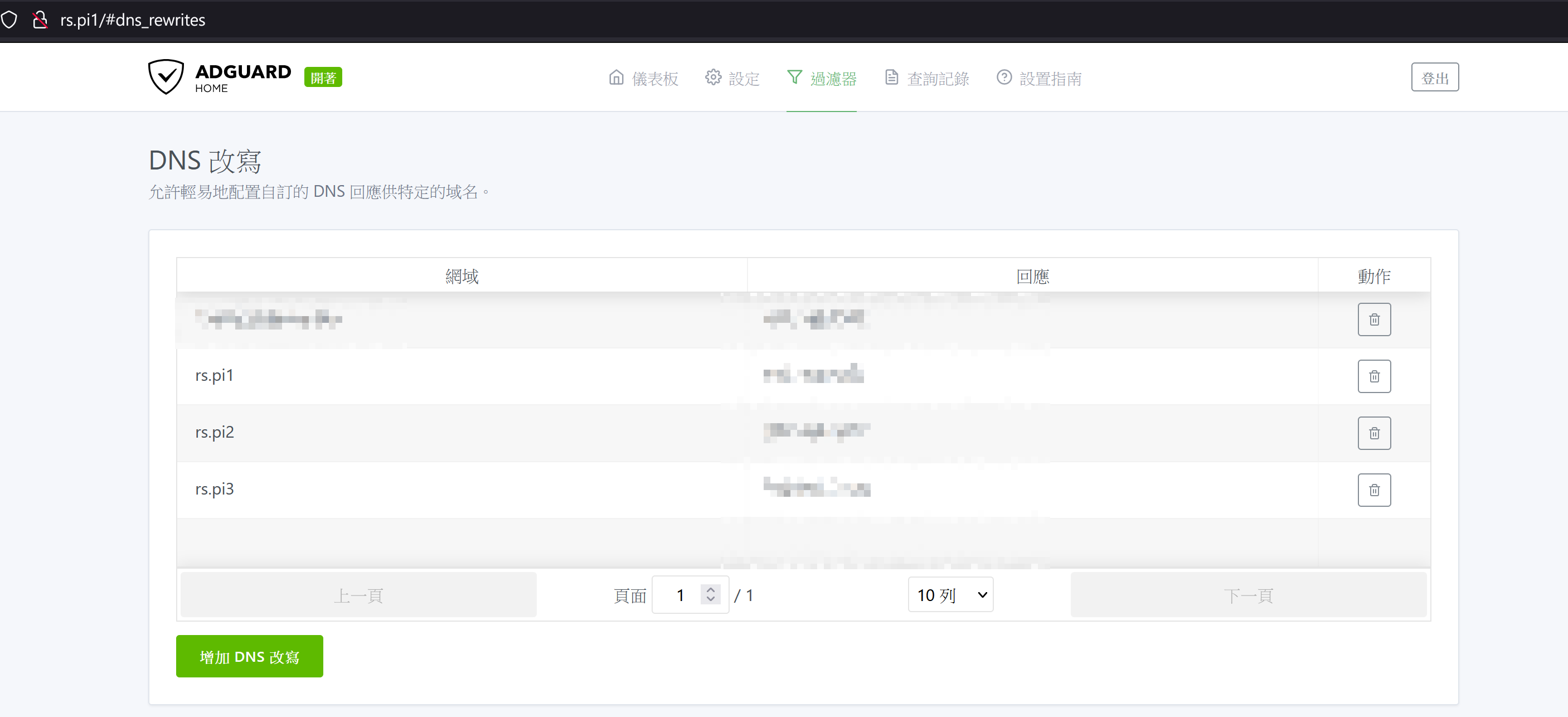Screen dimensions: 1568x717
Task: Click the page number input field
Action: (x=680, y=595)
